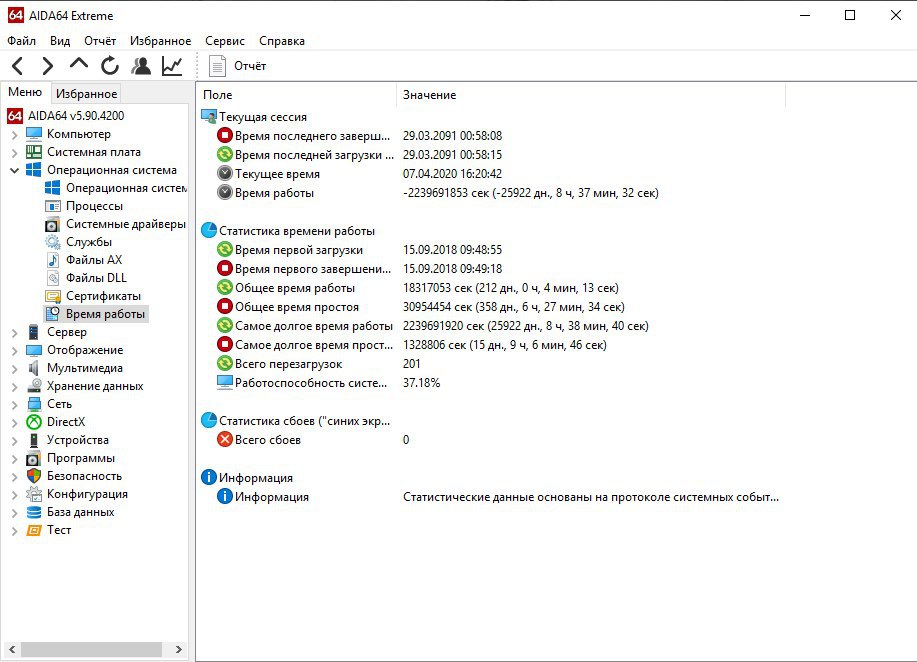917x662 pixels.
Task: Click the sidebar scroll right arrow
Action: point(179,649)
